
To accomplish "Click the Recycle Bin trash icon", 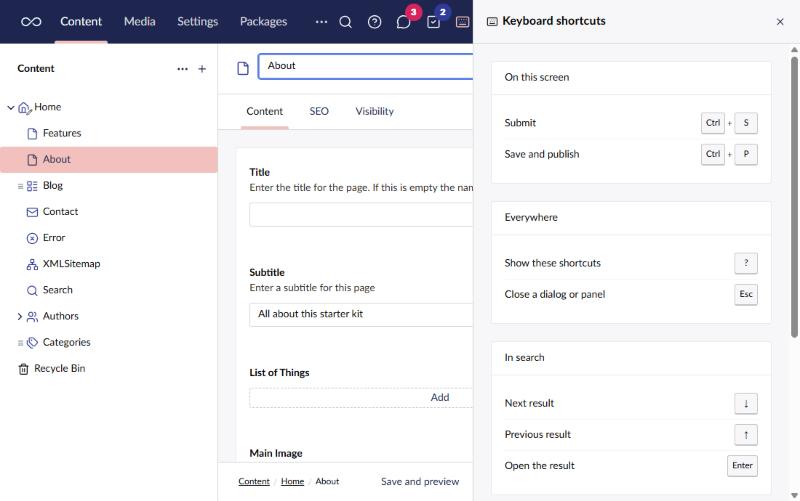I will 23,369.
